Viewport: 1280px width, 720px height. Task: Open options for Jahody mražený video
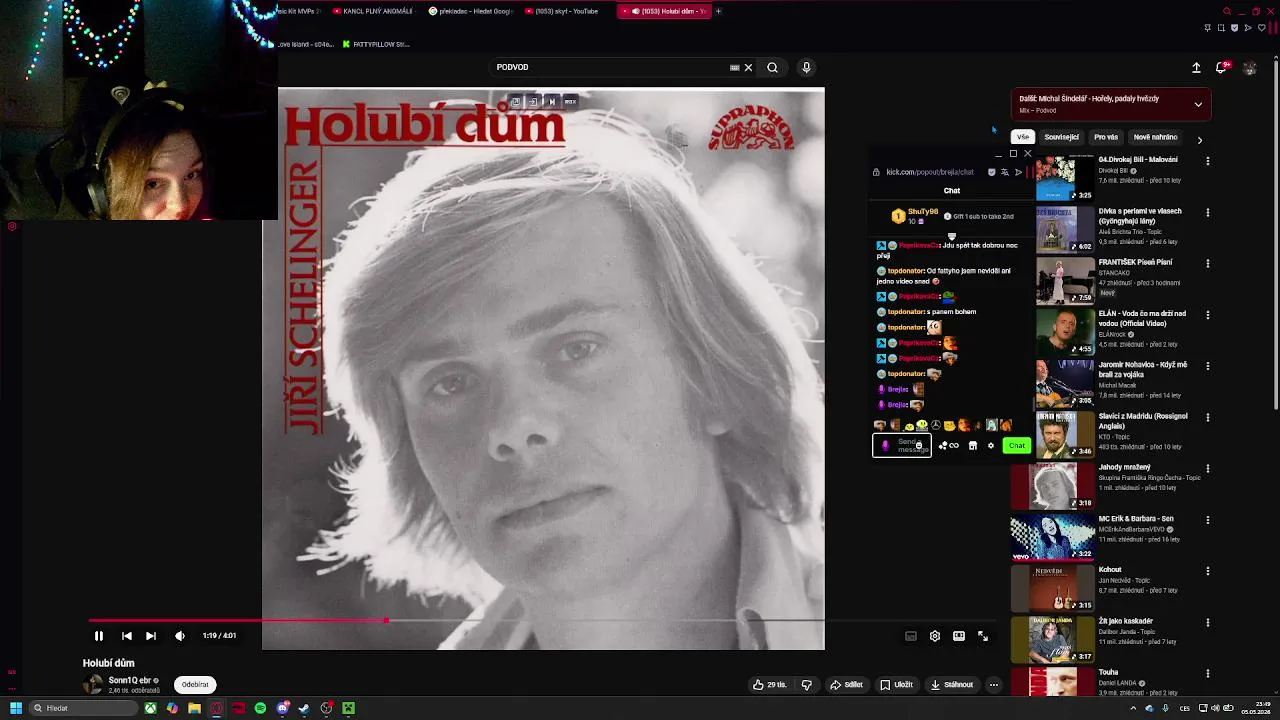[1207, 469]
